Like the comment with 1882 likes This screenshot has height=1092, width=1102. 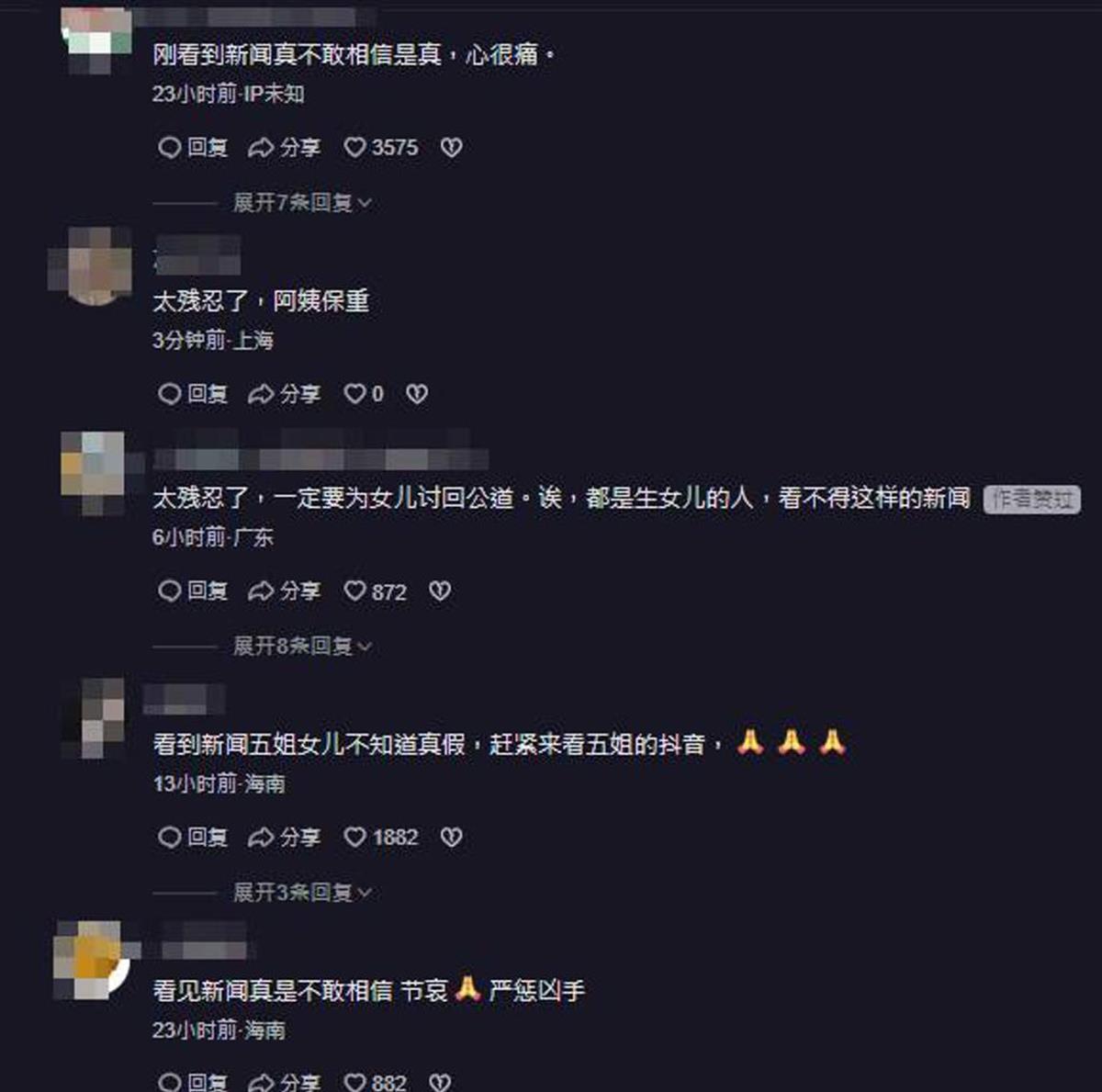(381, 838)
